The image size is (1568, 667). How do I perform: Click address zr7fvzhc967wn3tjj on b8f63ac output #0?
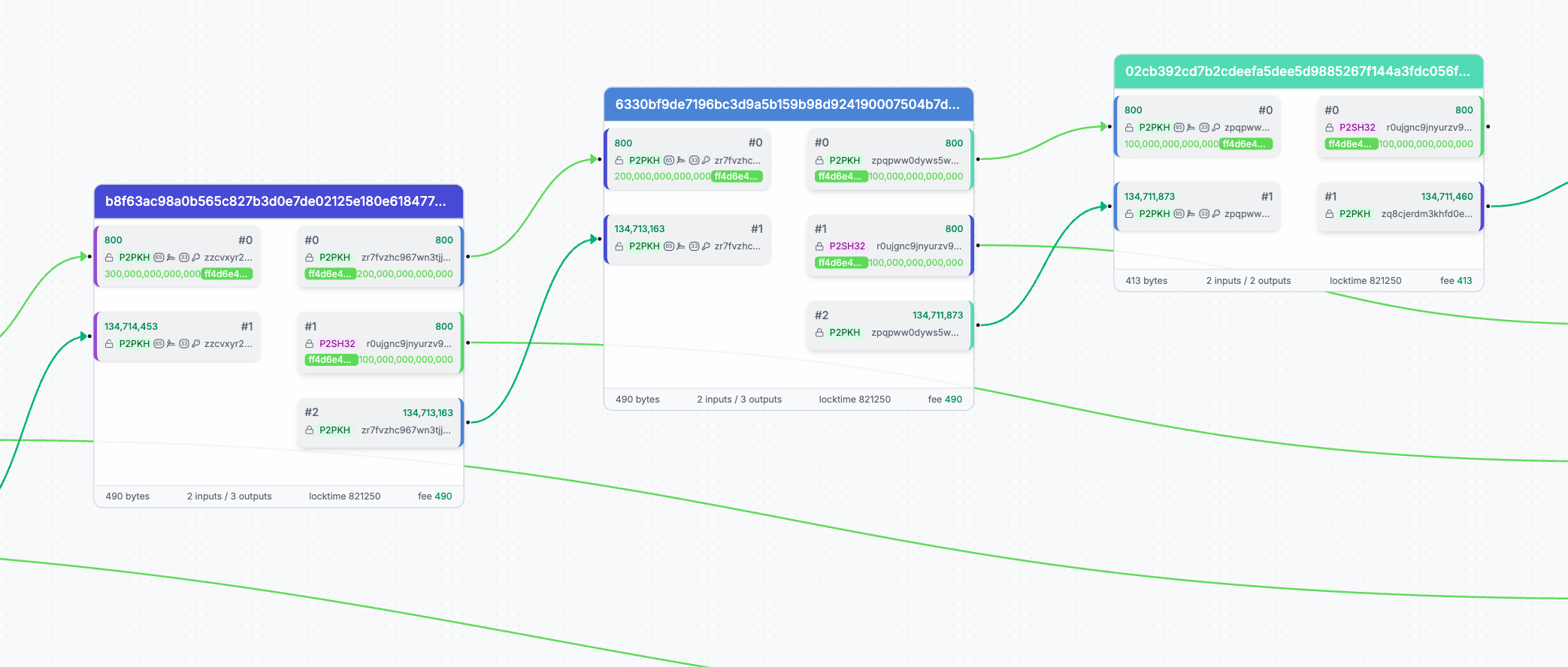406,258
